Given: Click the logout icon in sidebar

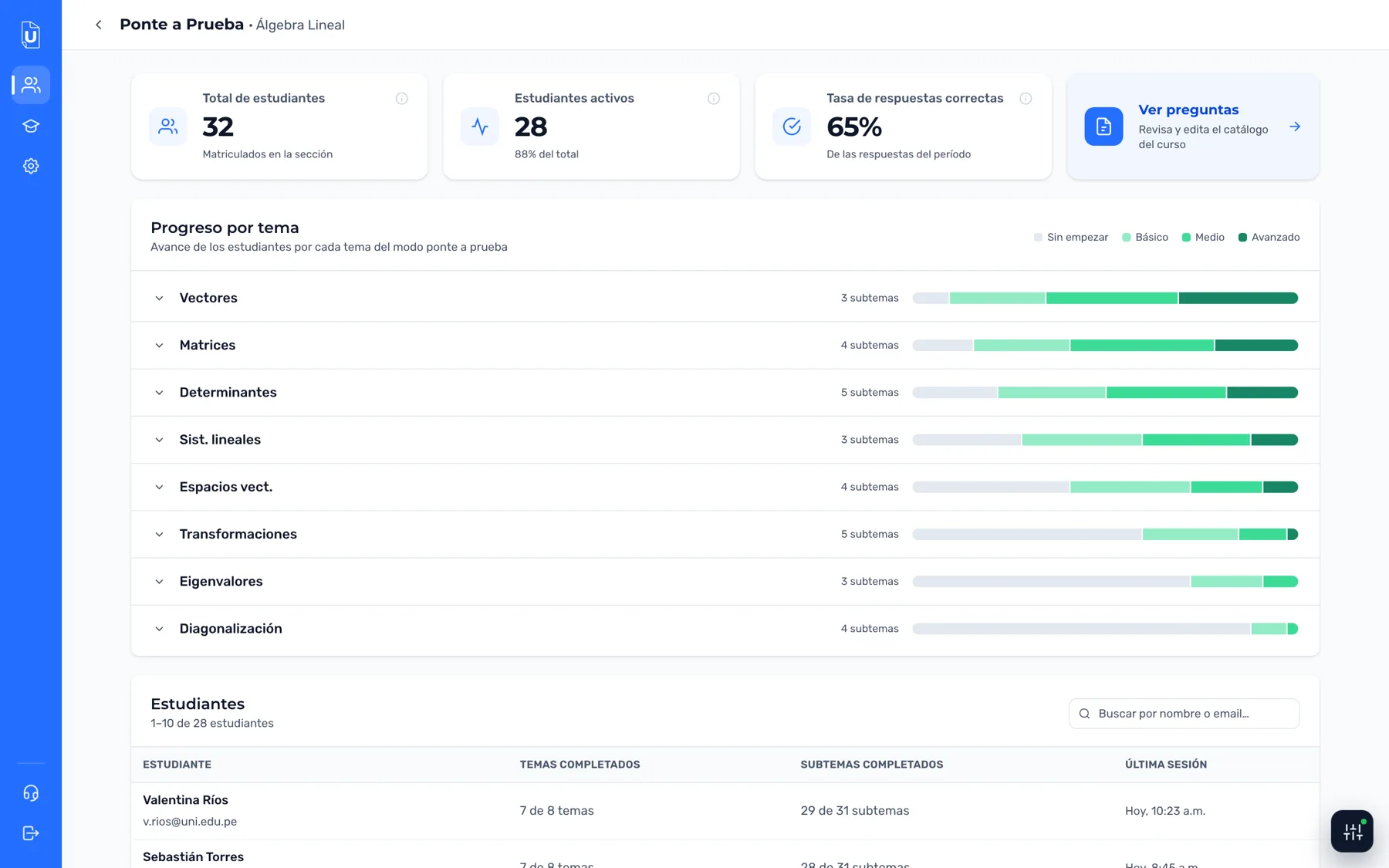Looking at the screenshot, I should coord(31,833).
